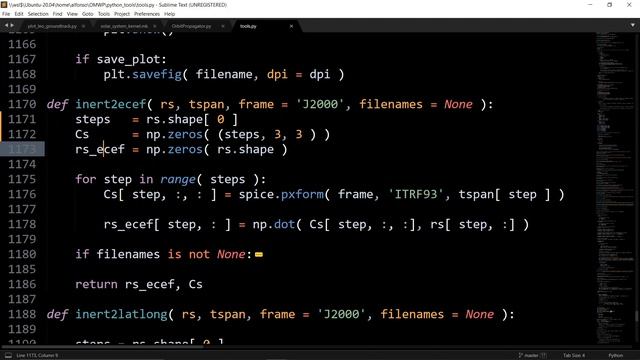The image size is (640, 360).
Task: Click the vertical scrollbar thumb at right edge
Action: pyautogui.click(x=637, y=316)
